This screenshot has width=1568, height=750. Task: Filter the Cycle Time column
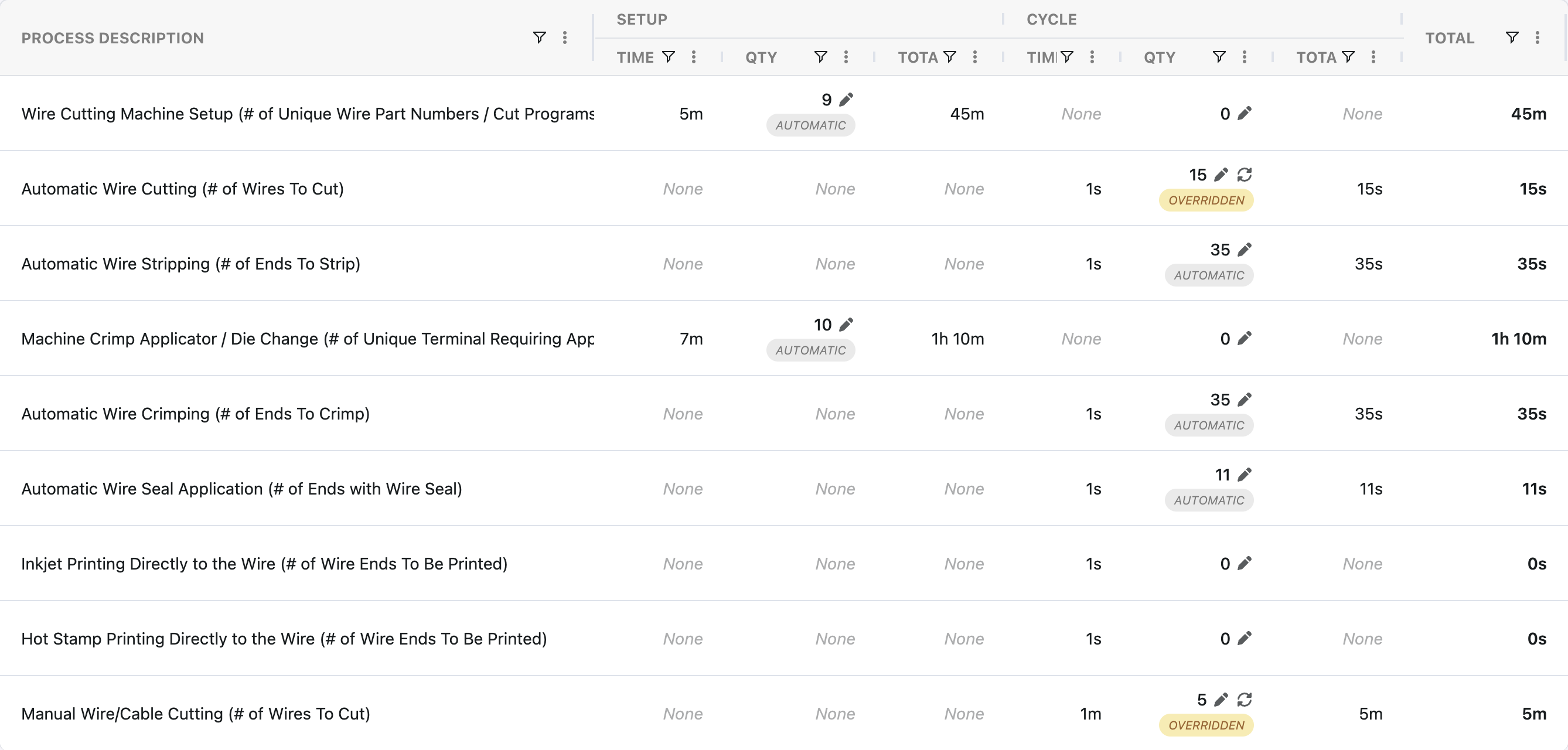pos(1066,57)
